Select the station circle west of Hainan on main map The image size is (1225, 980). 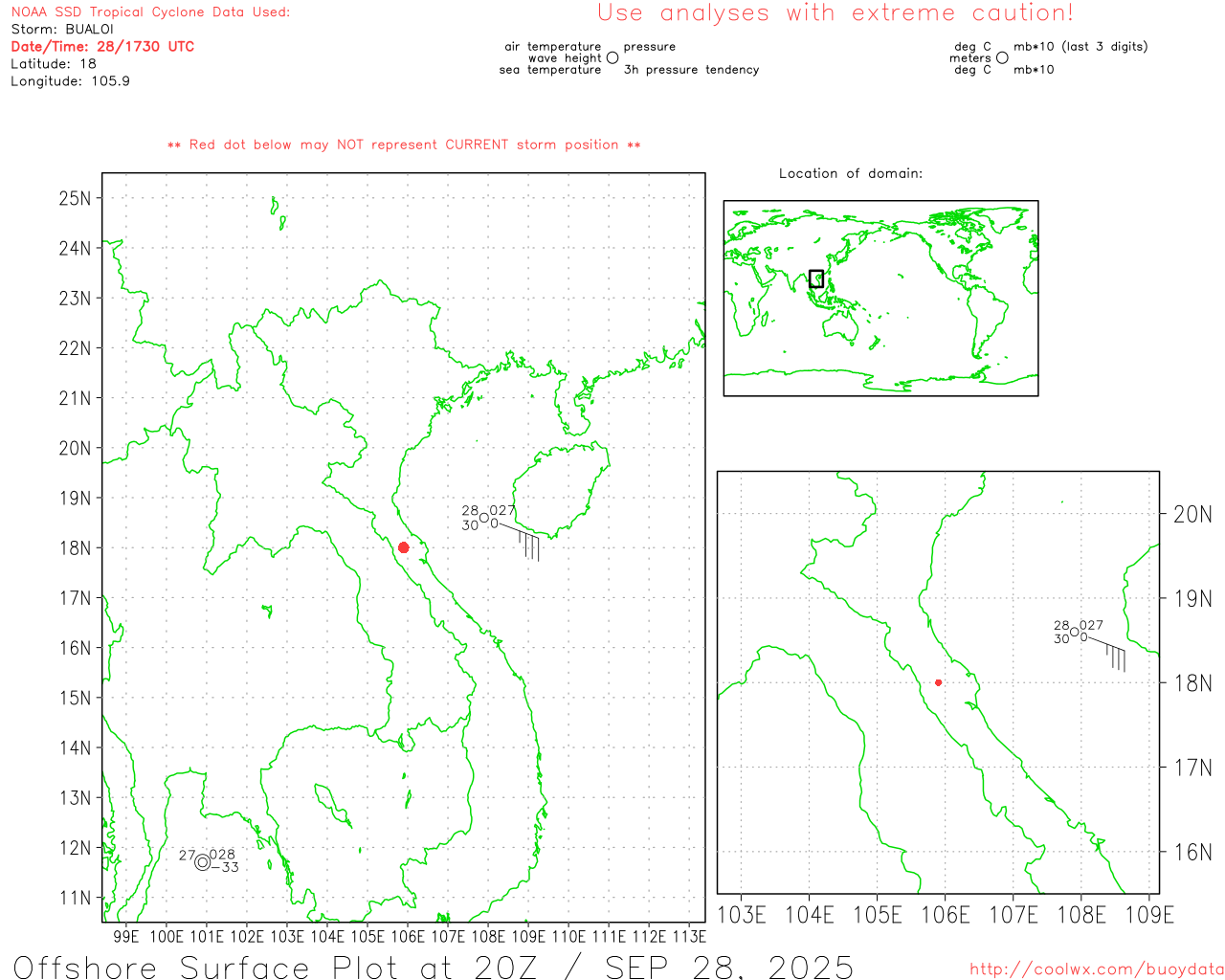[x=484, y=518]
